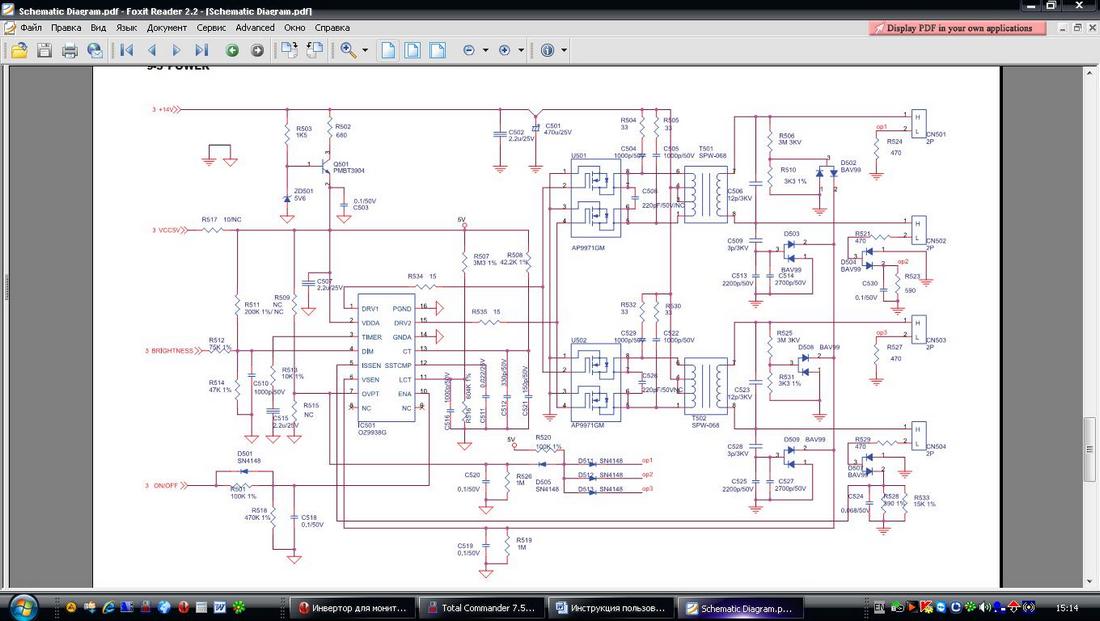Screen dimensions: 1100x621
Task: Go to the next page arrow
Action: 177,50
